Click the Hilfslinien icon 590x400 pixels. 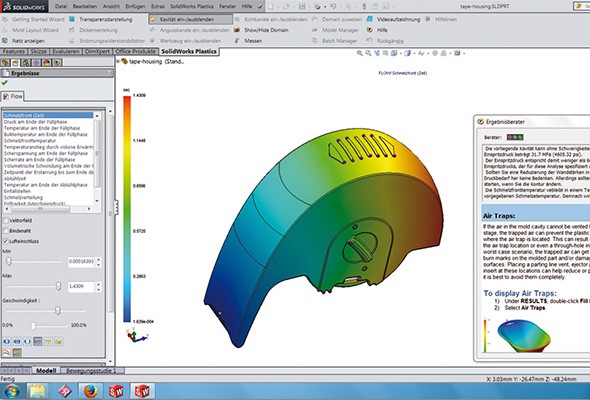pos(427,19)
